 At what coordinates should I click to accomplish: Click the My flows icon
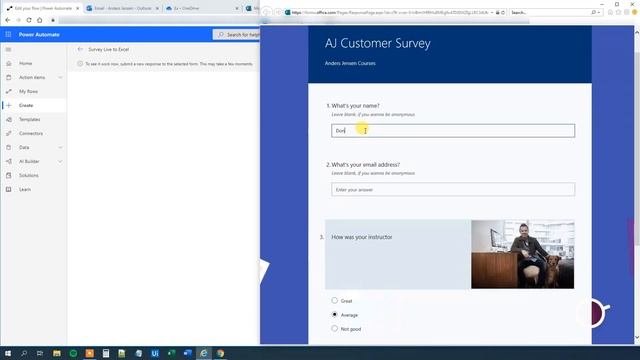pyautogui.click(x=9, y=91)
